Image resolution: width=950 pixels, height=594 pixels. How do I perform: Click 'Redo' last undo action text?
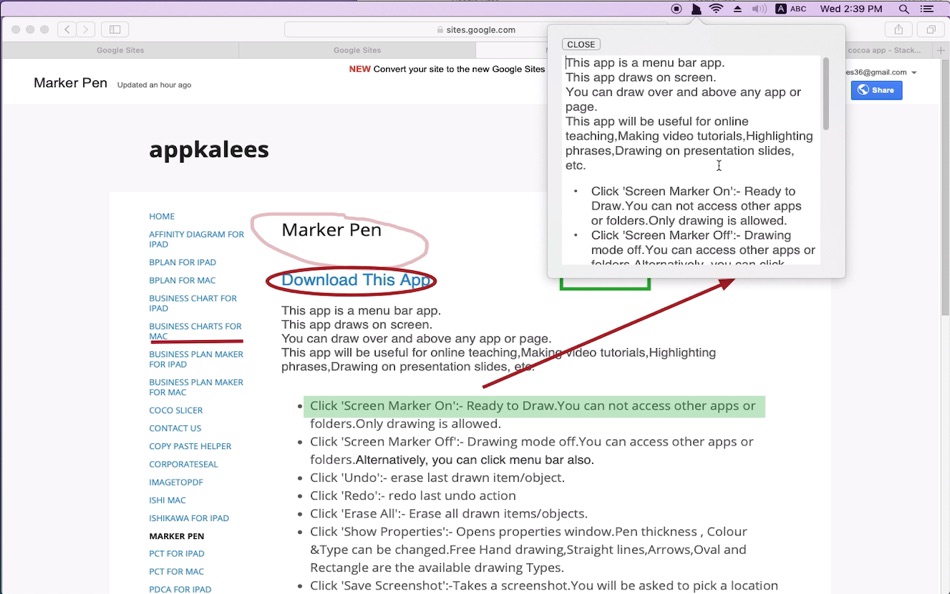(x=413, y=495)
